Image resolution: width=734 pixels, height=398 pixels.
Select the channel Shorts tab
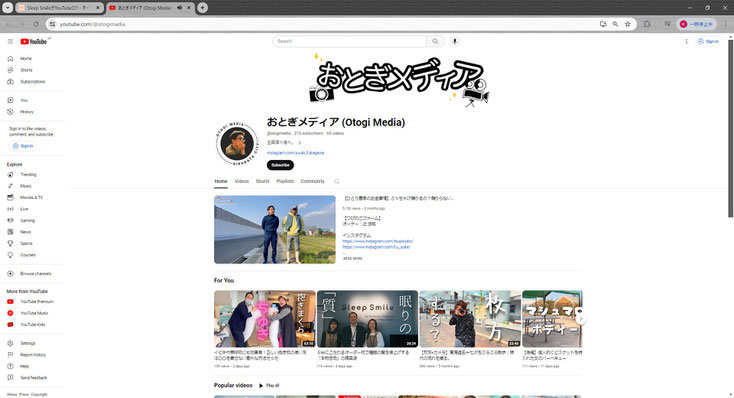pos(262,182)
